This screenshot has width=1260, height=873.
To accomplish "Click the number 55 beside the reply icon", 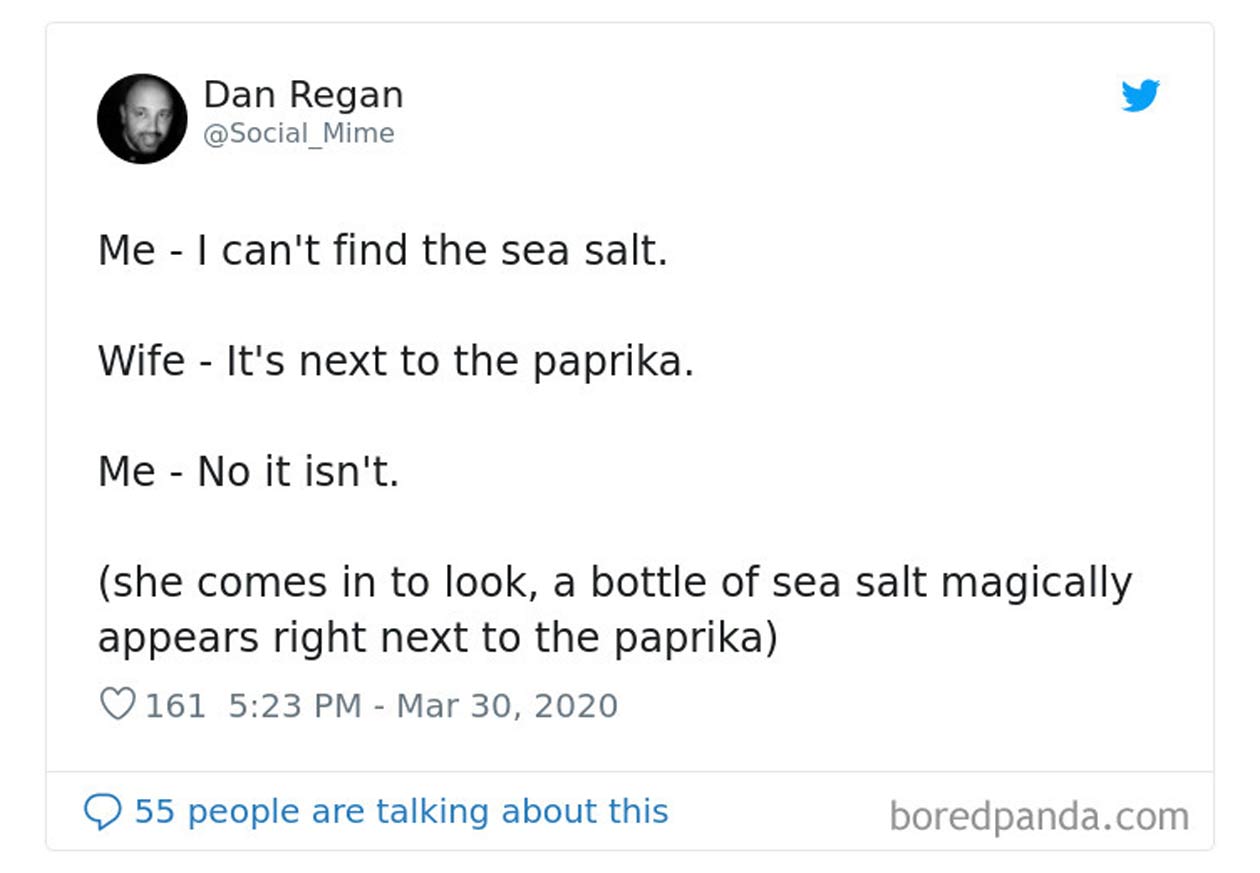I will tap(155, 811).
